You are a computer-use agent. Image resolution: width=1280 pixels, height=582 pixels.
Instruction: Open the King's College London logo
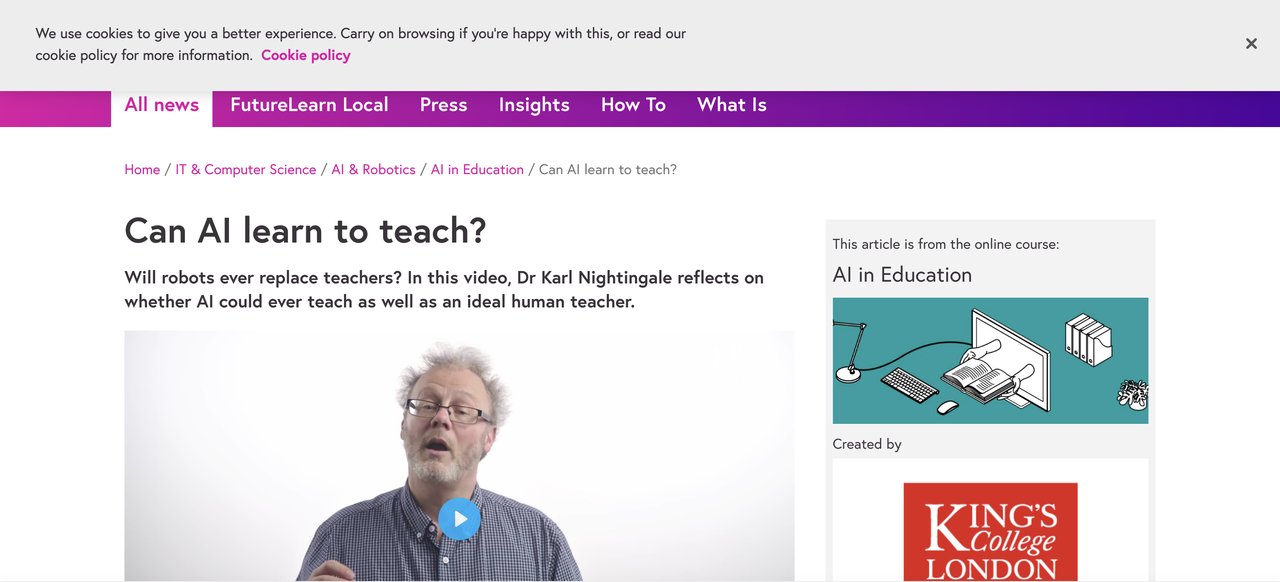pos(990,533)
